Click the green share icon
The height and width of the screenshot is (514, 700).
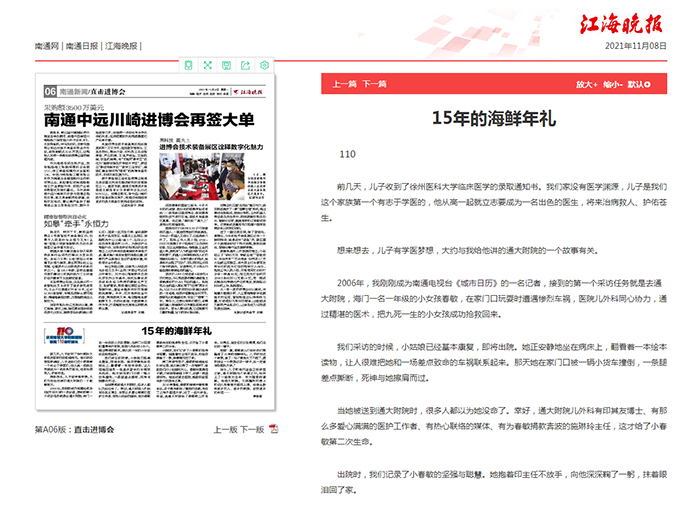pos(245,65)
